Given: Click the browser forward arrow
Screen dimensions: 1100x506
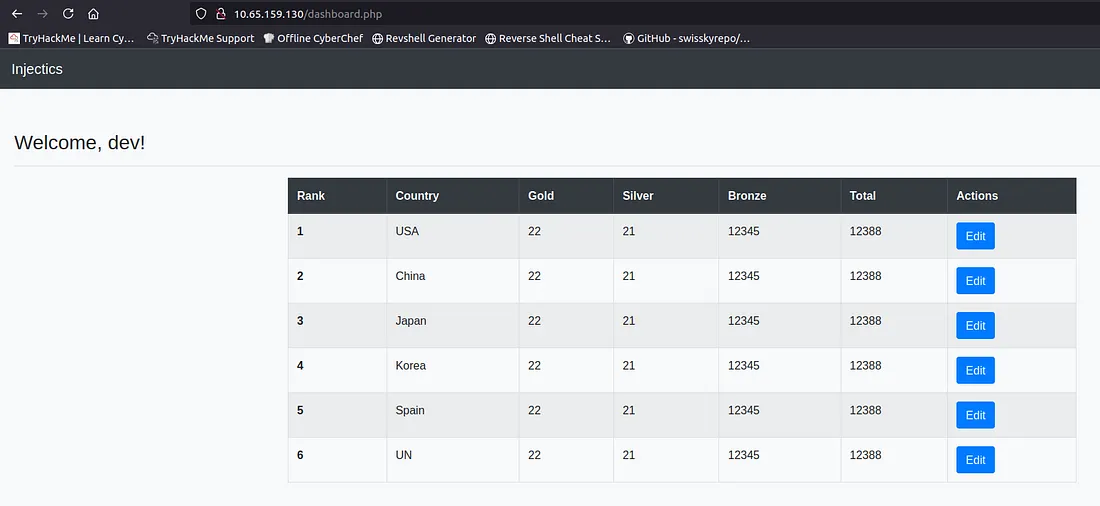Looking at the screenshot, I should pyautogui.click(x=42, y=14).
